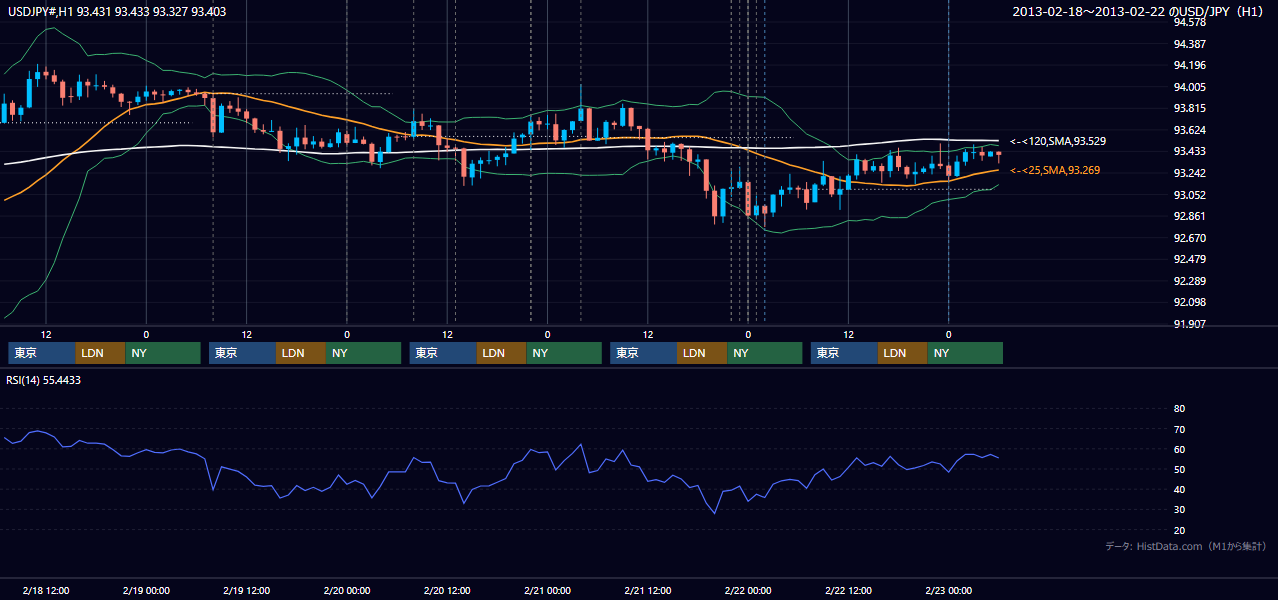Screen dimensions: 1278x600
Task: Click the HistData.com data source credit
Action: coord(1186,546)
